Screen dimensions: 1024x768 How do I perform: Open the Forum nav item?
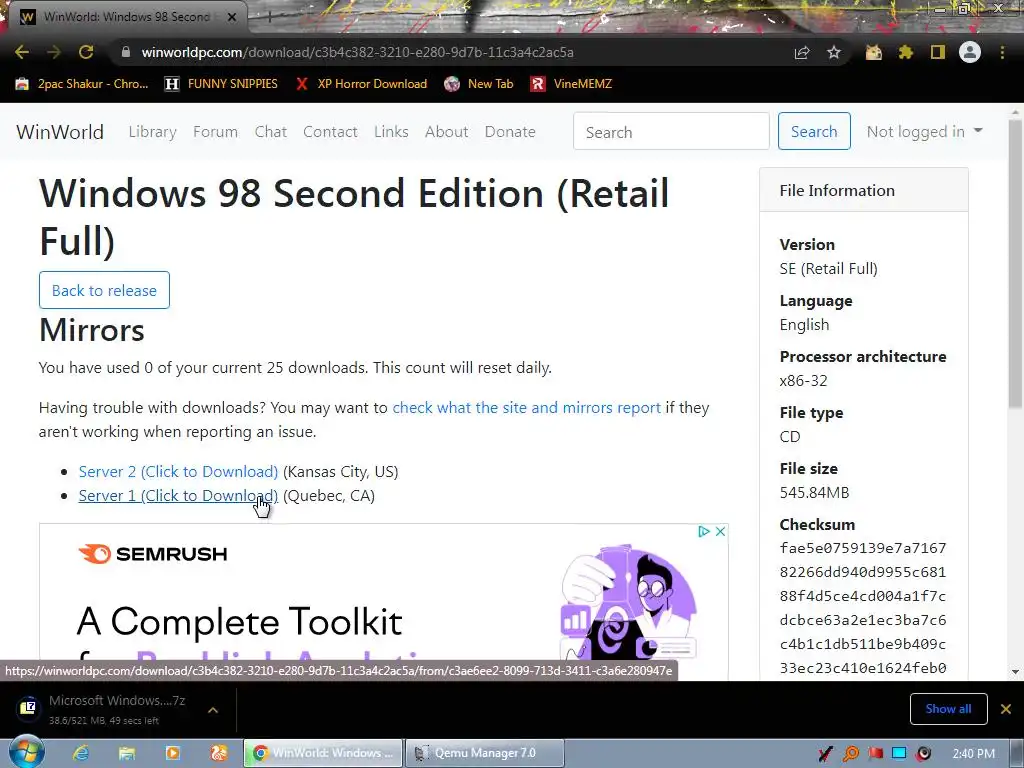216,131
